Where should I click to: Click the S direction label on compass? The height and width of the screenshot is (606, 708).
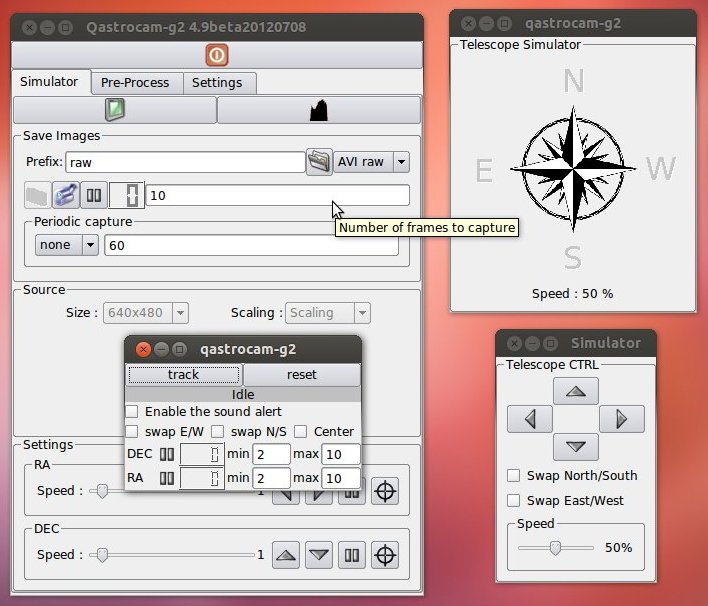[x=573, y=257]
